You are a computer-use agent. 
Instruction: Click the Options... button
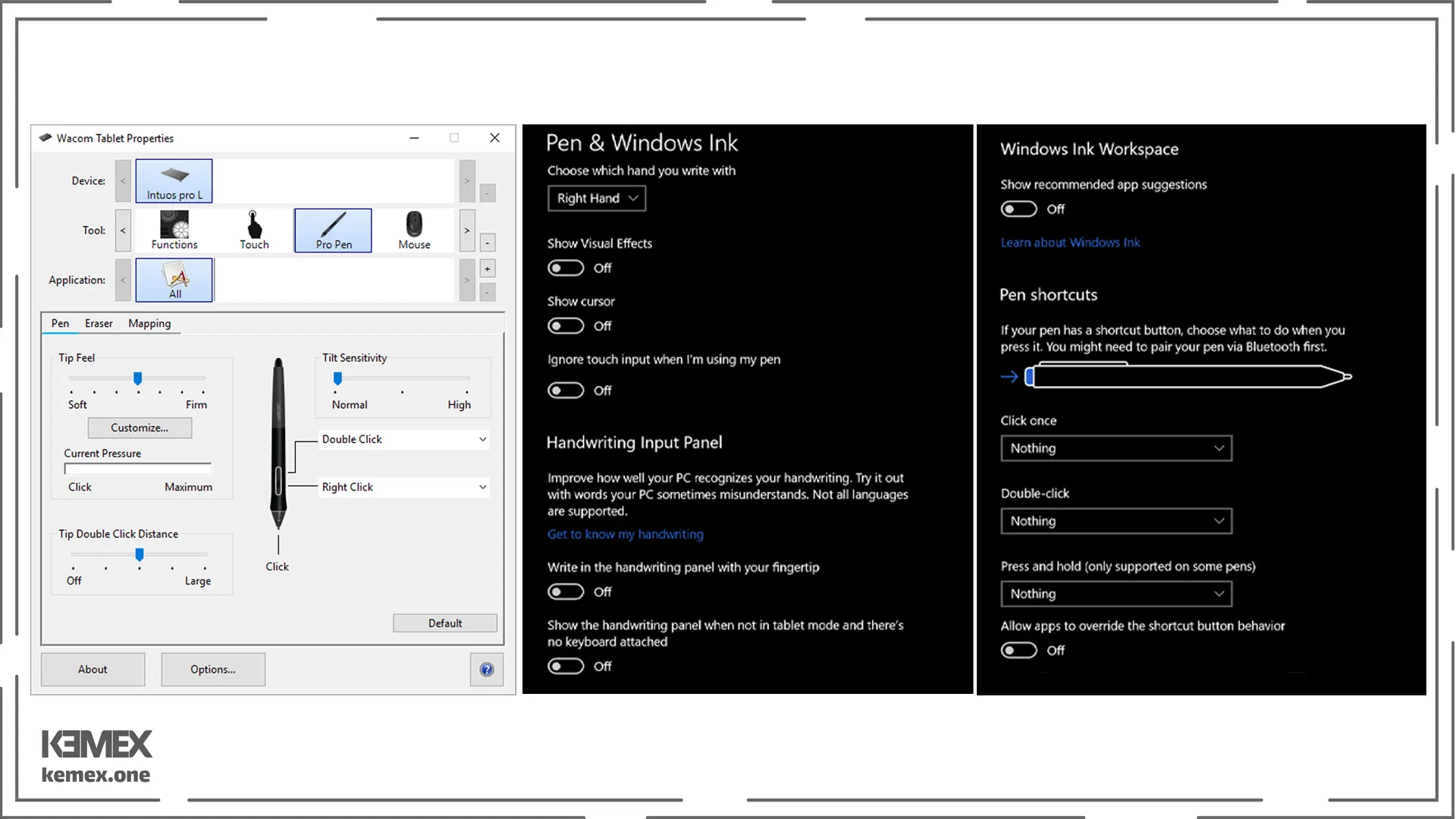(213, 670)
